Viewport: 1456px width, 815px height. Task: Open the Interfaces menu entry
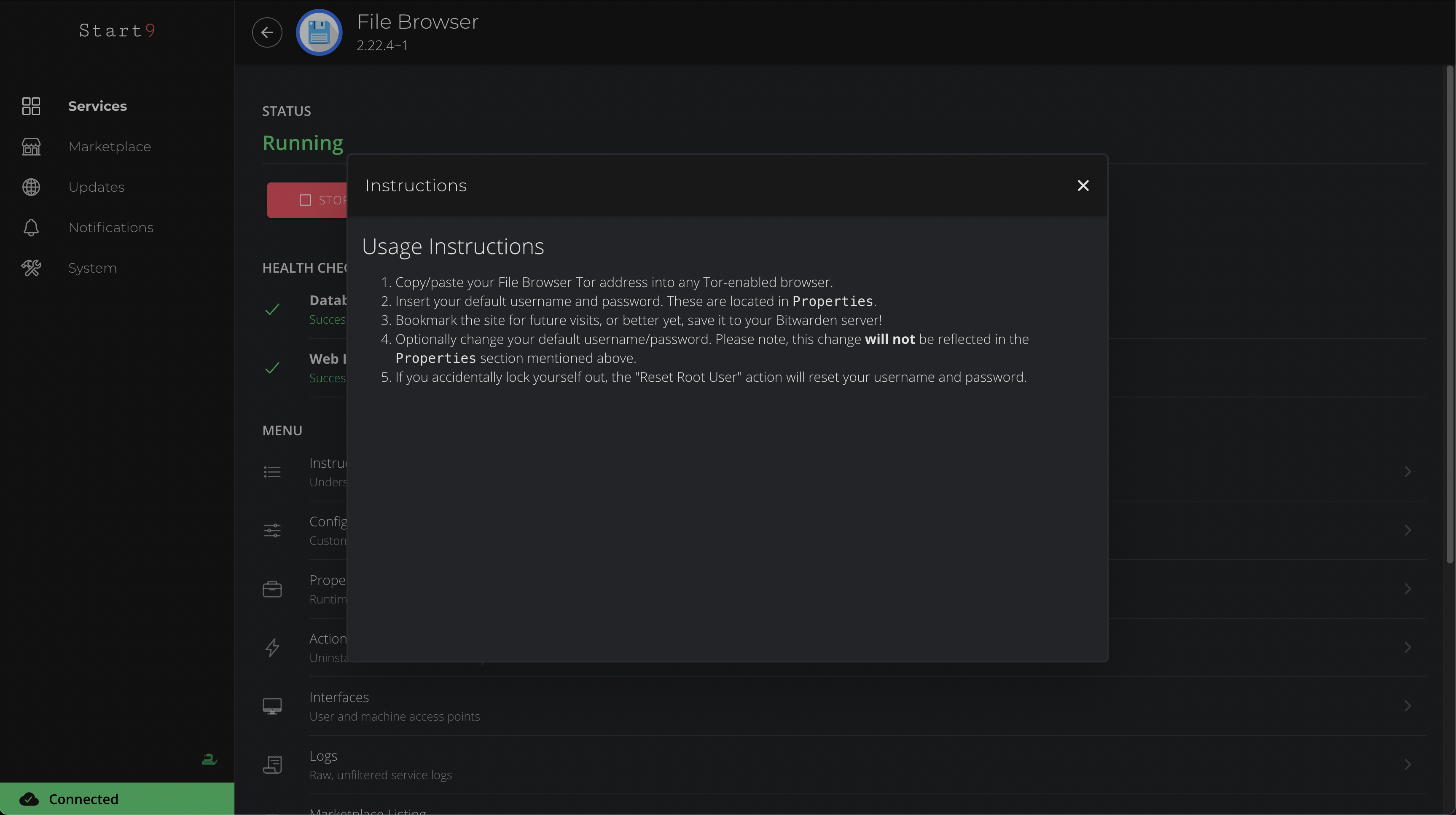pyautogui.click(x=339, y=697)
